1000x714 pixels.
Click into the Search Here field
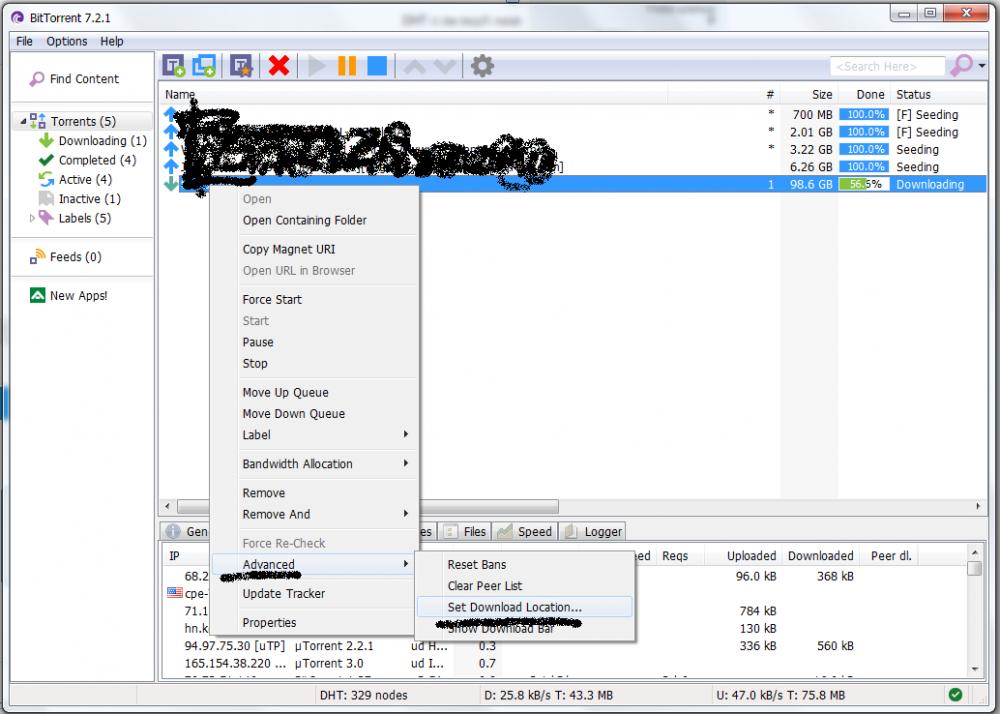[887, 66]
